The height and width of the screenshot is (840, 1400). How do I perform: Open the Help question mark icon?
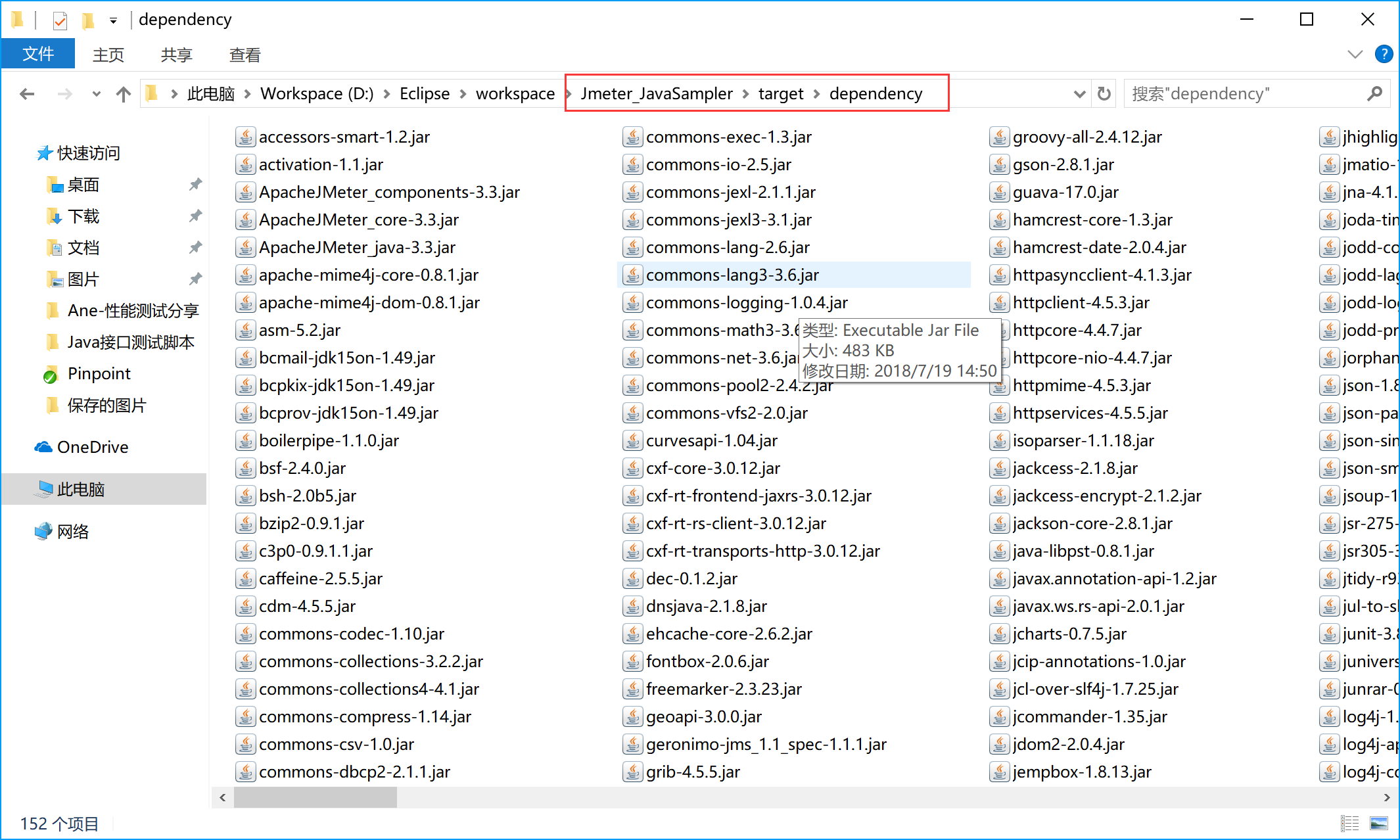1384,55
